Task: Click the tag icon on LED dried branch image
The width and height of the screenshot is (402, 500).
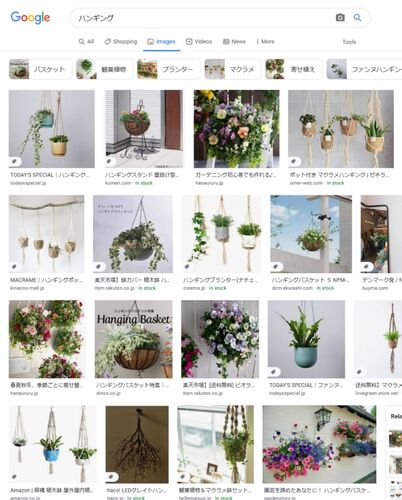Action: [111, 477]
